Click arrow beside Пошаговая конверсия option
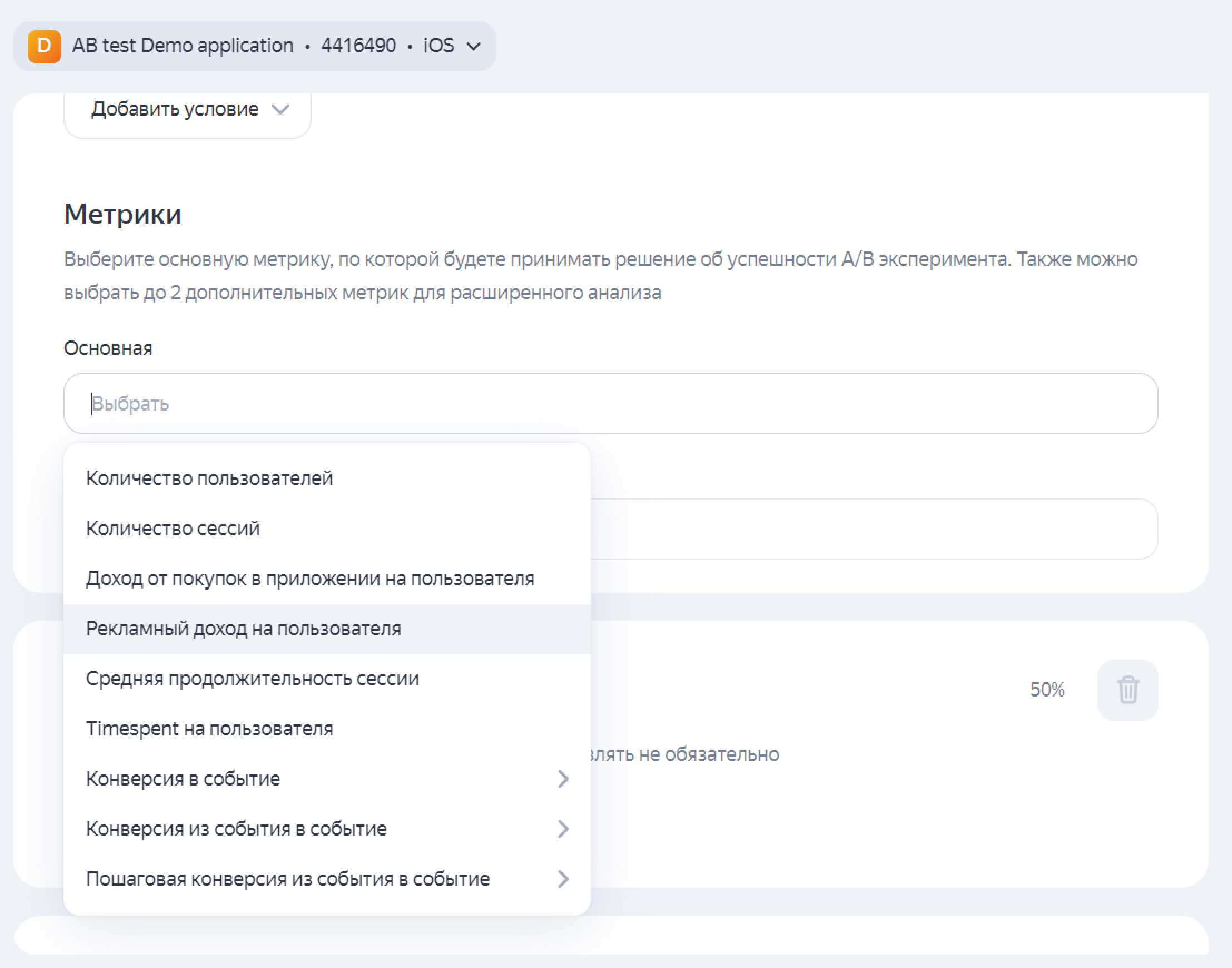Screen dimensions: 1232x968 click(563, 879)
